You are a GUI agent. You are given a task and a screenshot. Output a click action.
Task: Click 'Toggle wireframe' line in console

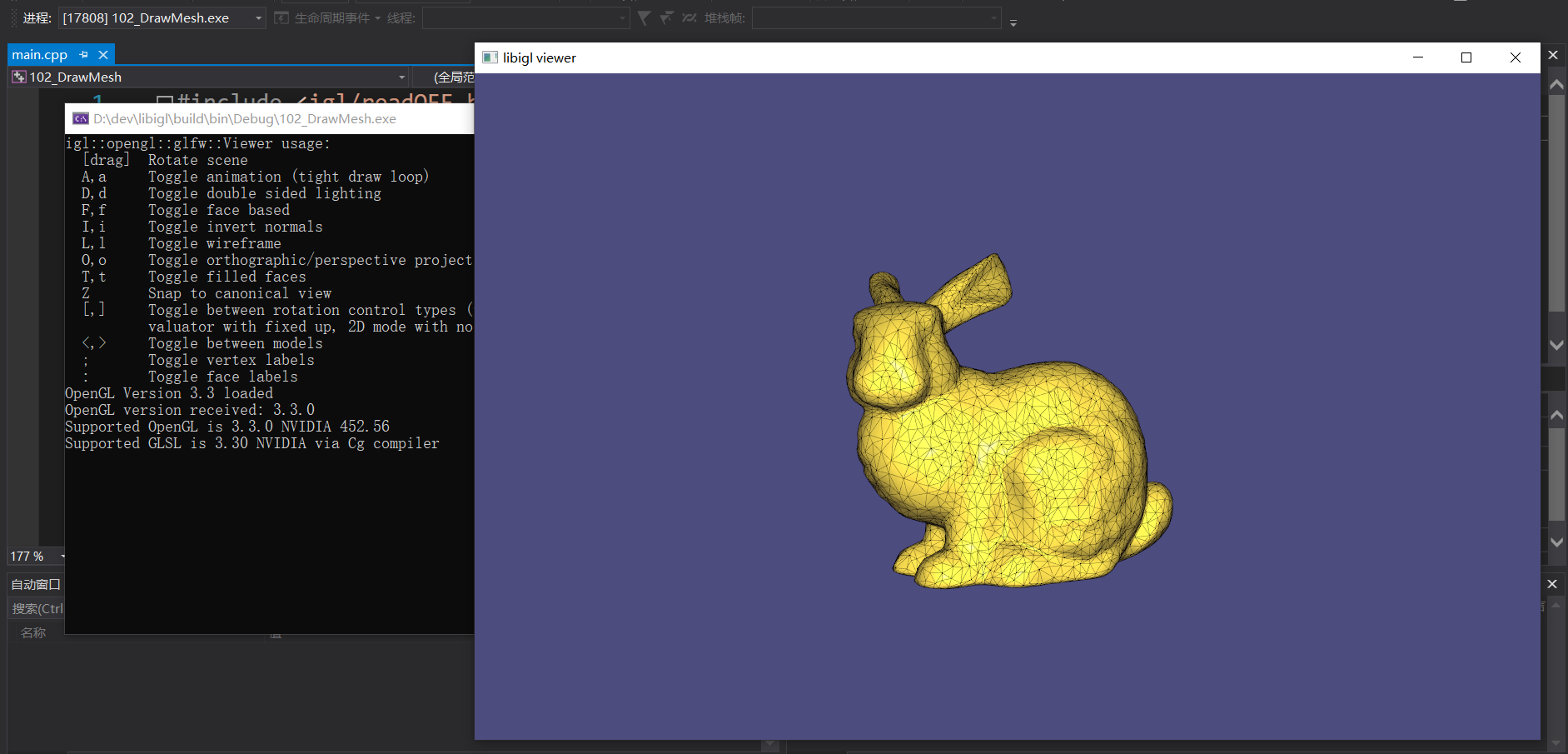point(214,243)
